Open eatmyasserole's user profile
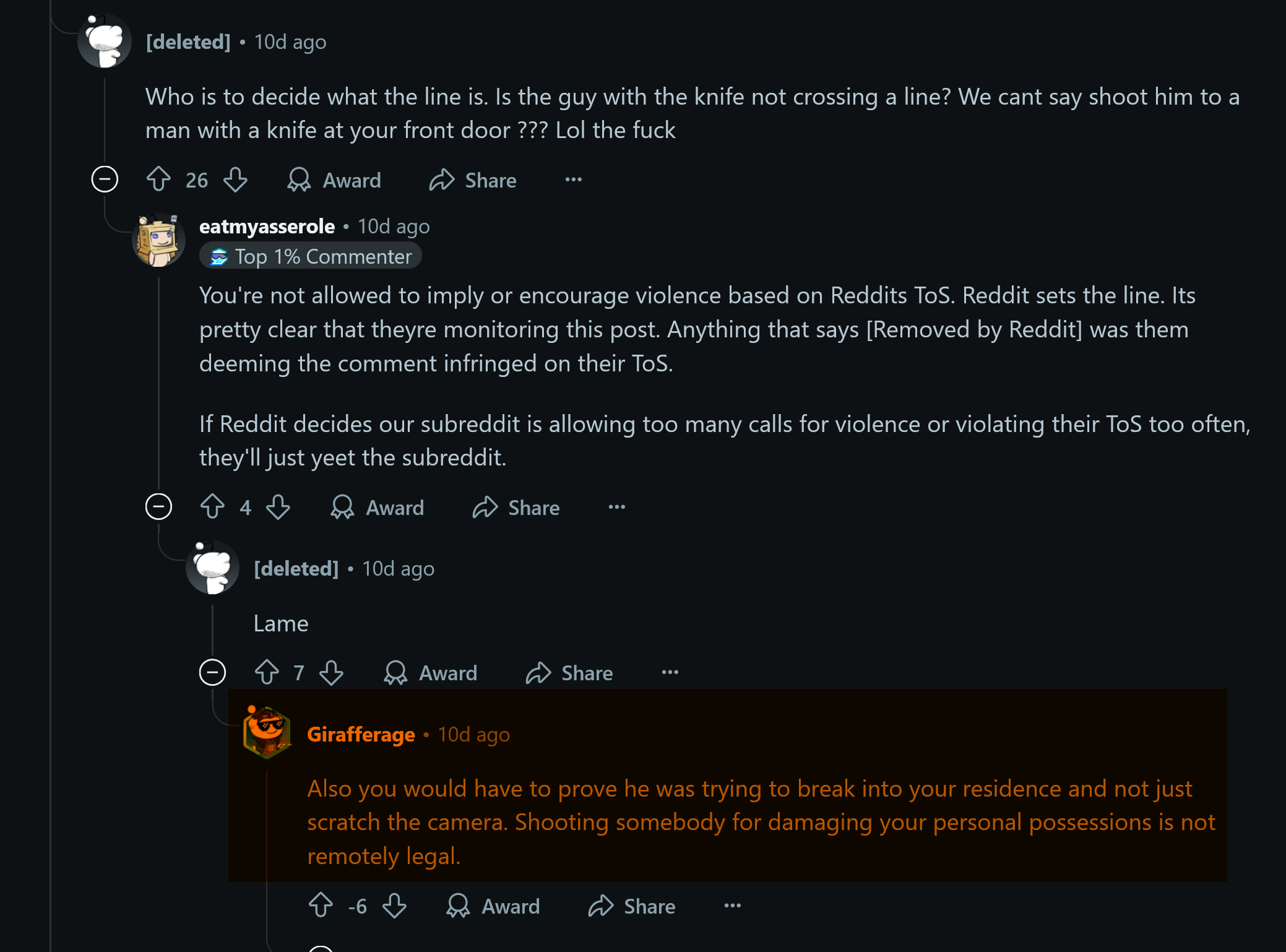This screenshot has width=1286, height=952. click(267, 227)
